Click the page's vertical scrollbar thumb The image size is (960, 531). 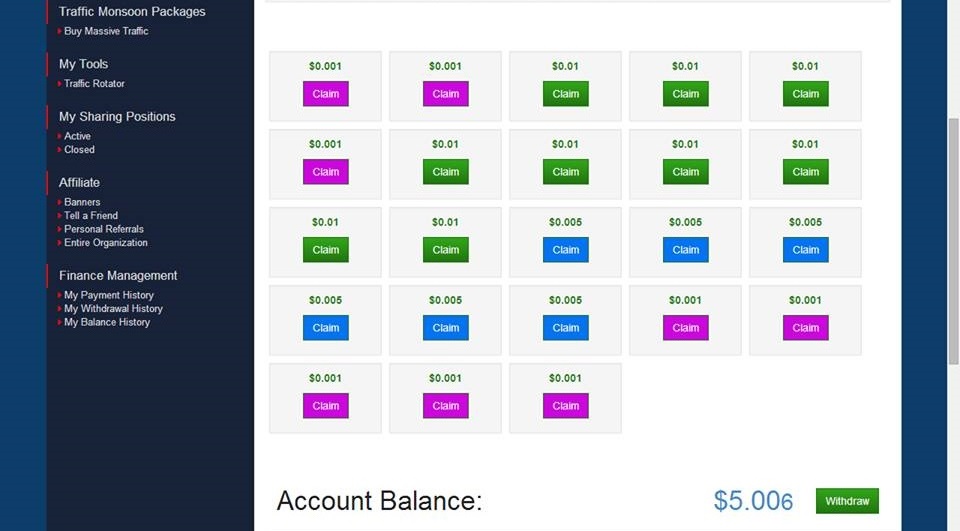coord(953,240)
